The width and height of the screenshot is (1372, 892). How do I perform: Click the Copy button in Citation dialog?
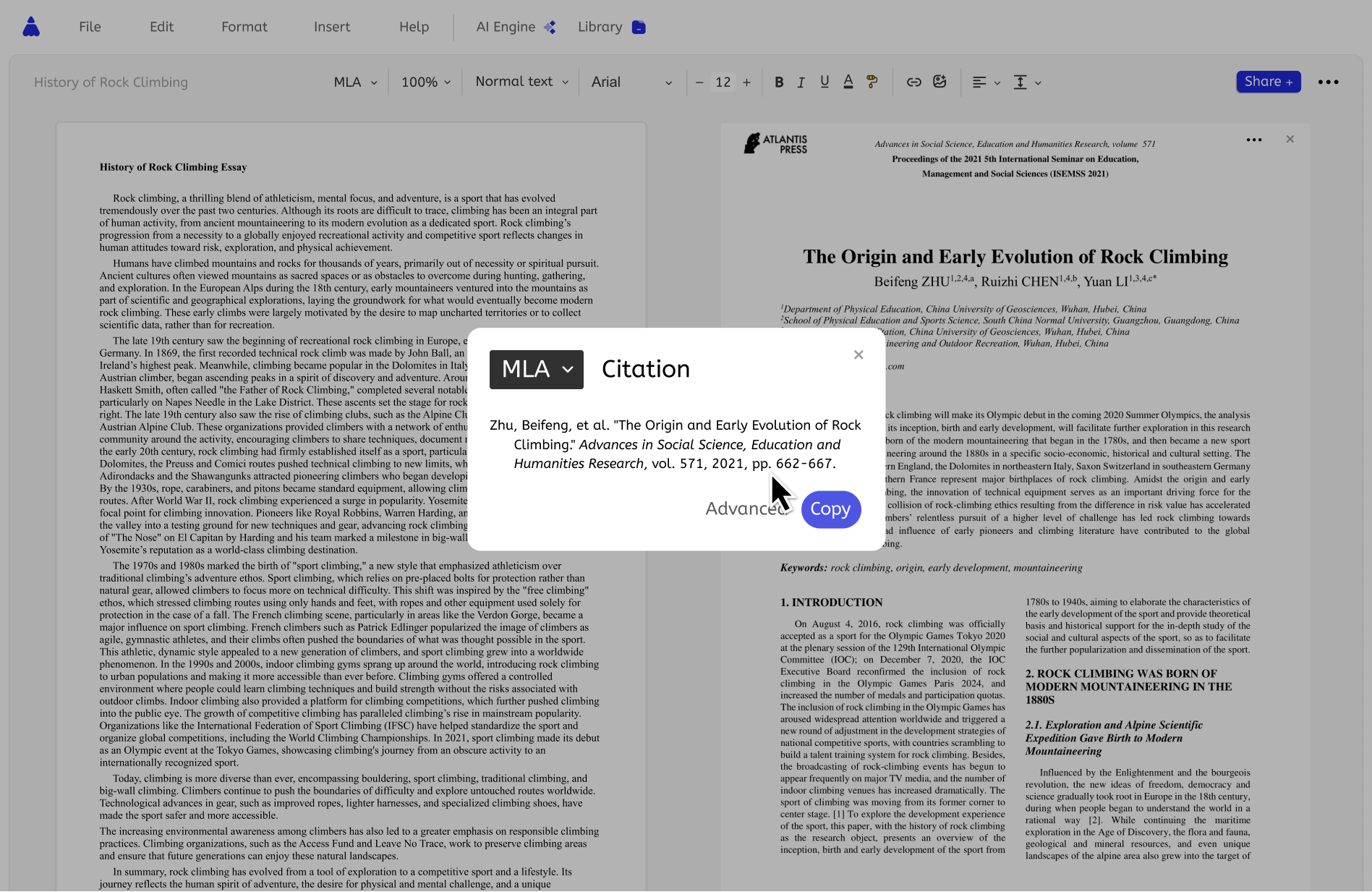[x=830, y=509]
